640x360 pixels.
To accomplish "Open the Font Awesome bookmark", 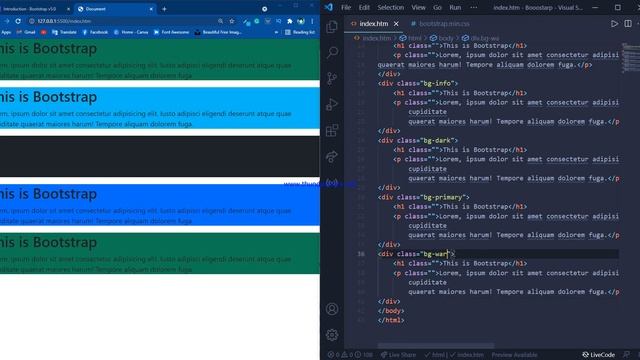I will click(x=171, y=32).
